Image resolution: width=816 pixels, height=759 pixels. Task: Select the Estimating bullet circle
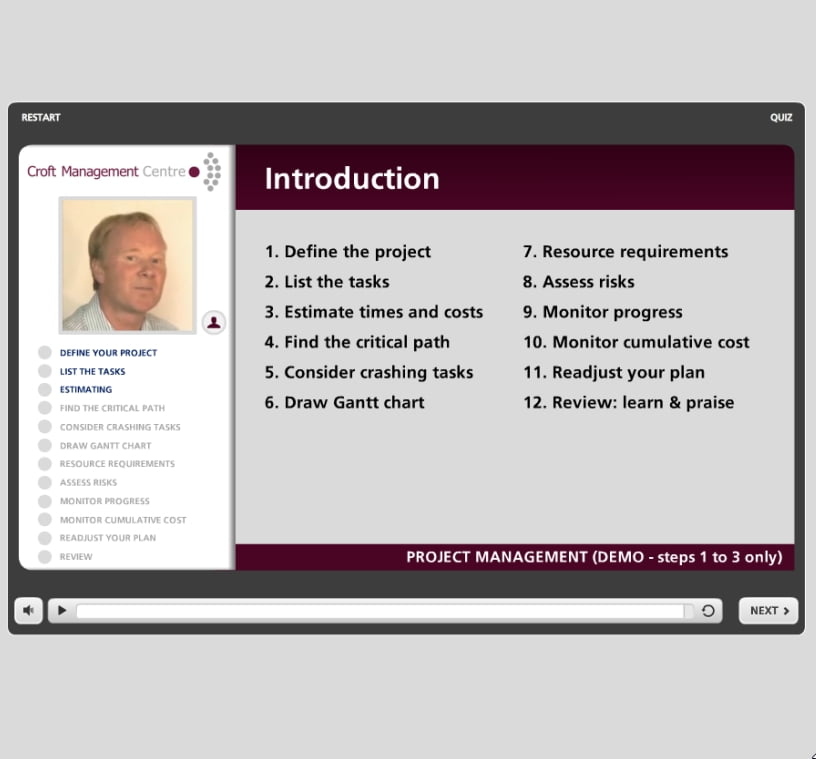(x=45, y=389)
